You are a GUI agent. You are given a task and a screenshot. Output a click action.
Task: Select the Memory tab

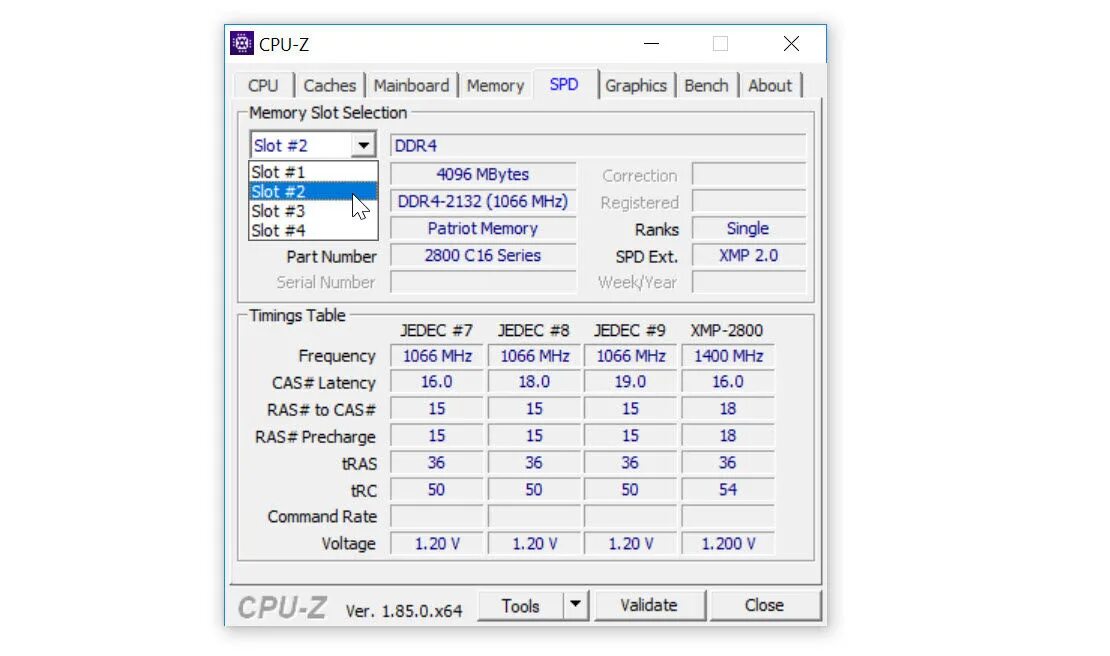[x=495, y=86]
